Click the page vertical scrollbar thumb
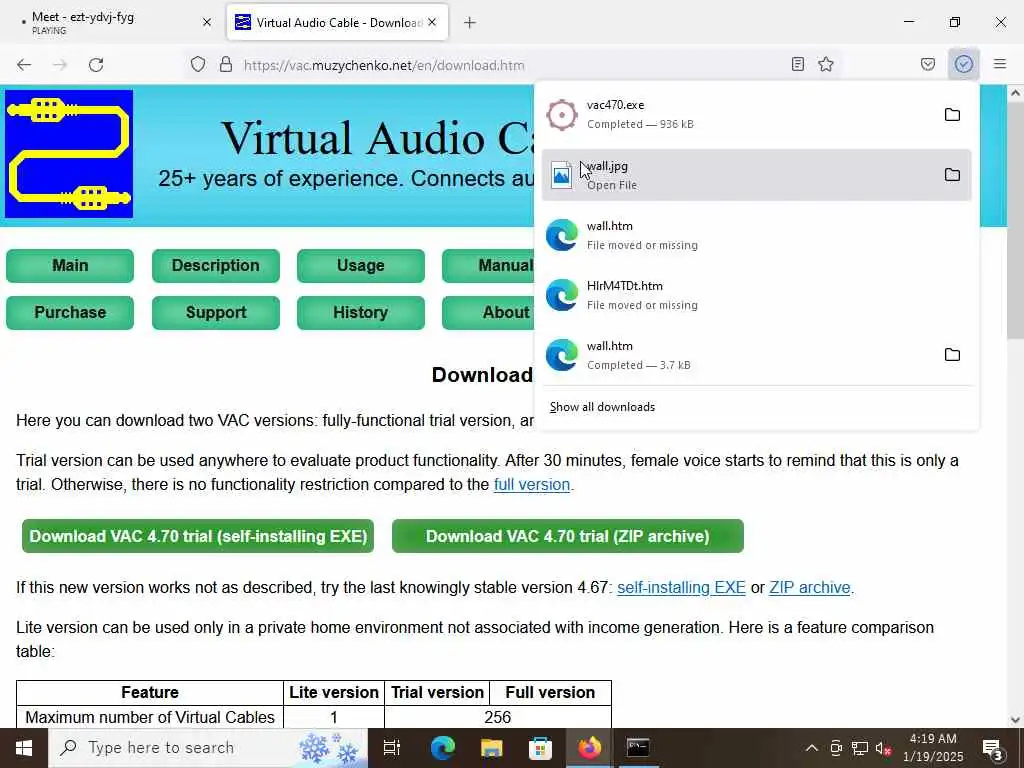1024x768 pixels. point(1015,220)
